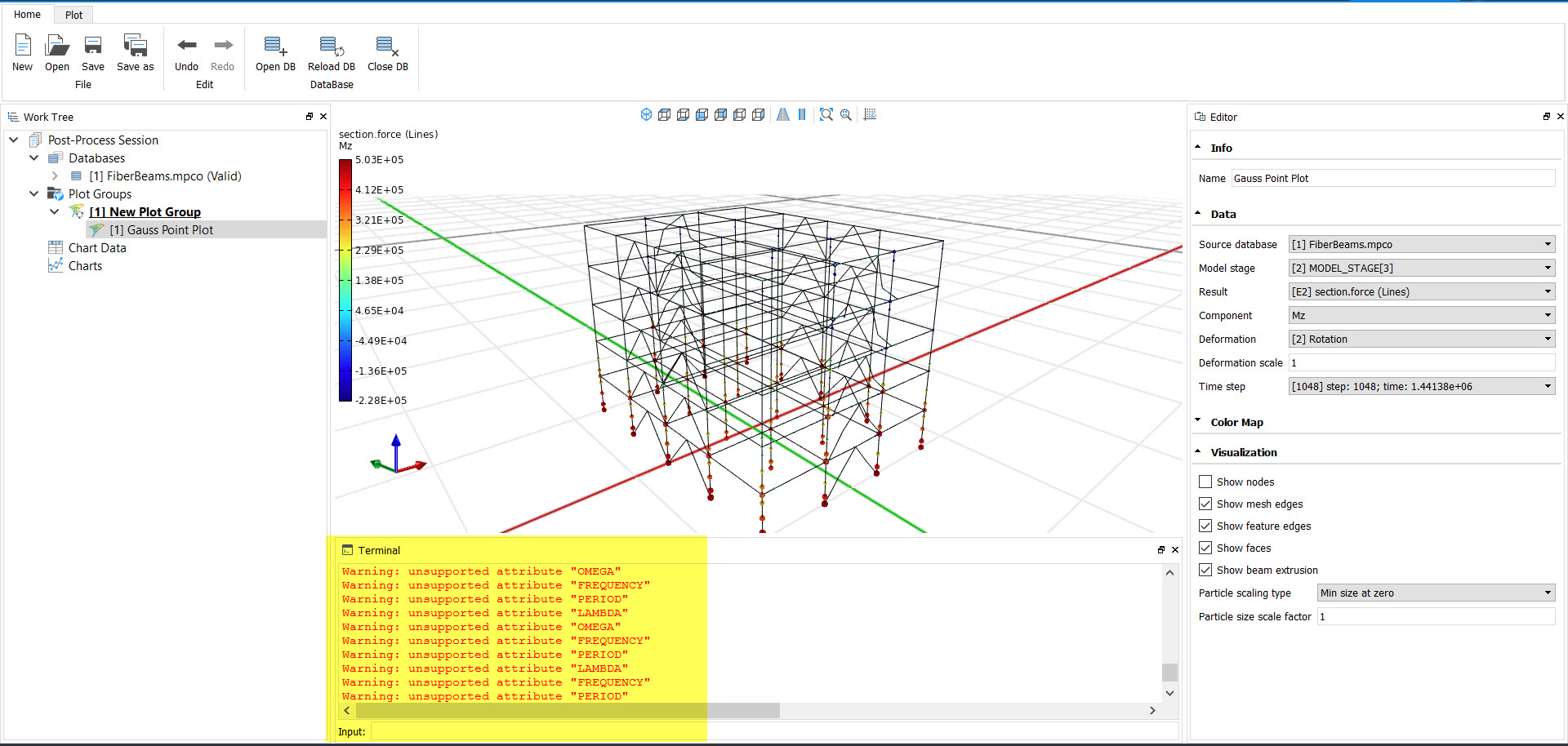Expand the FiberBeams.mpco database node

[x=55, y=176]
